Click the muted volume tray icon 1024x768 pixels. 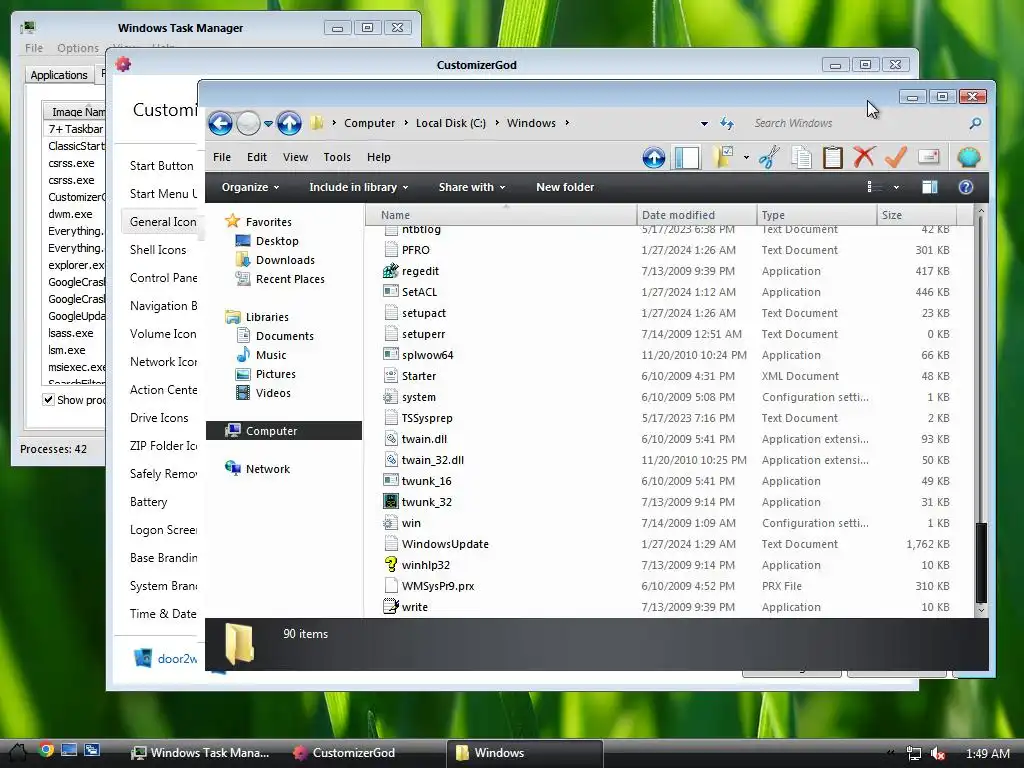pos(938,753)
